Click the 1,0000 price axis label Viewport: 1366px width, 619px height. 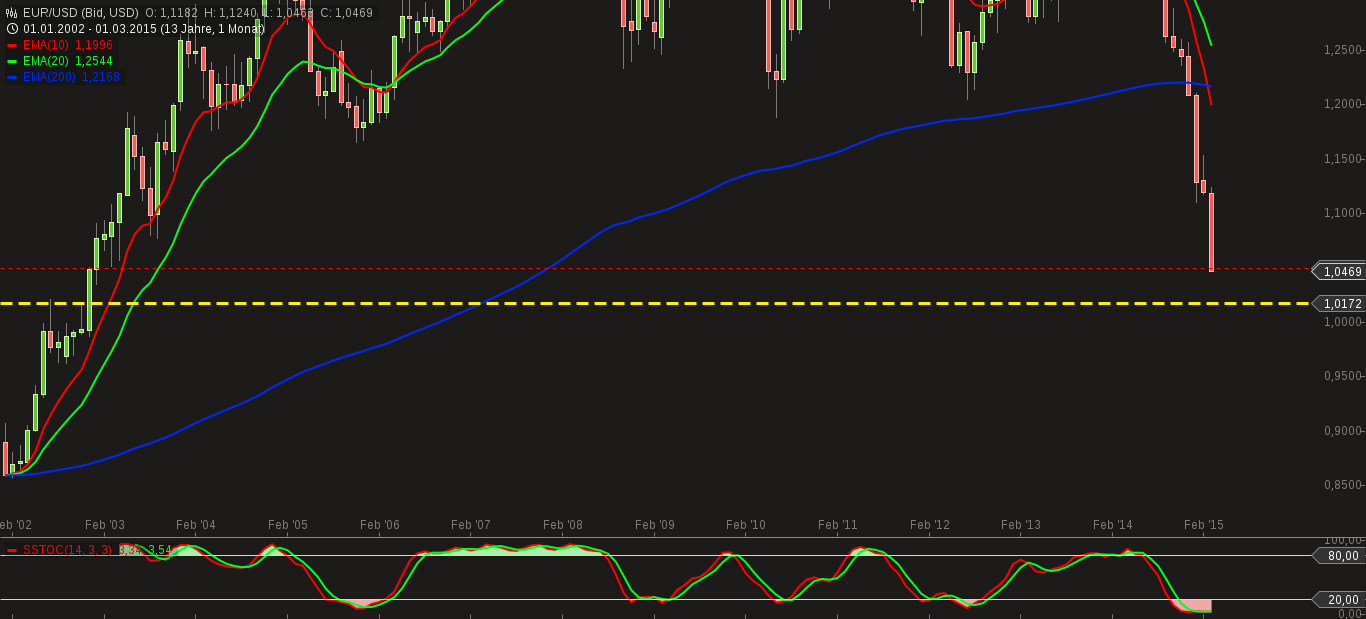(x=1343, y=322)
